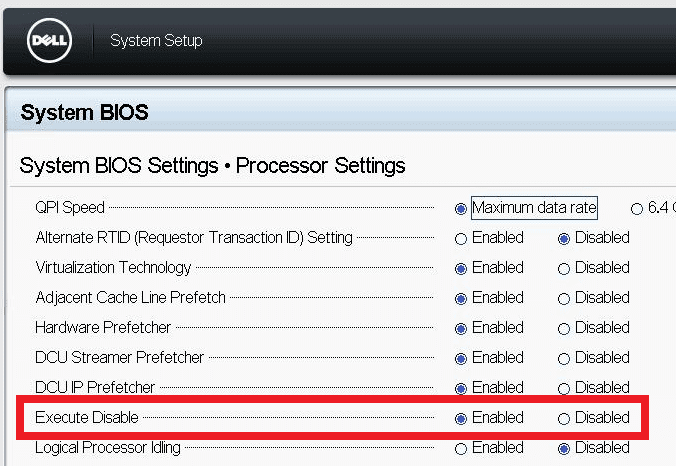Set Execute Disable to Enabled
The width and height of the screenshot is (676, 466).
[x=461, y=419]
